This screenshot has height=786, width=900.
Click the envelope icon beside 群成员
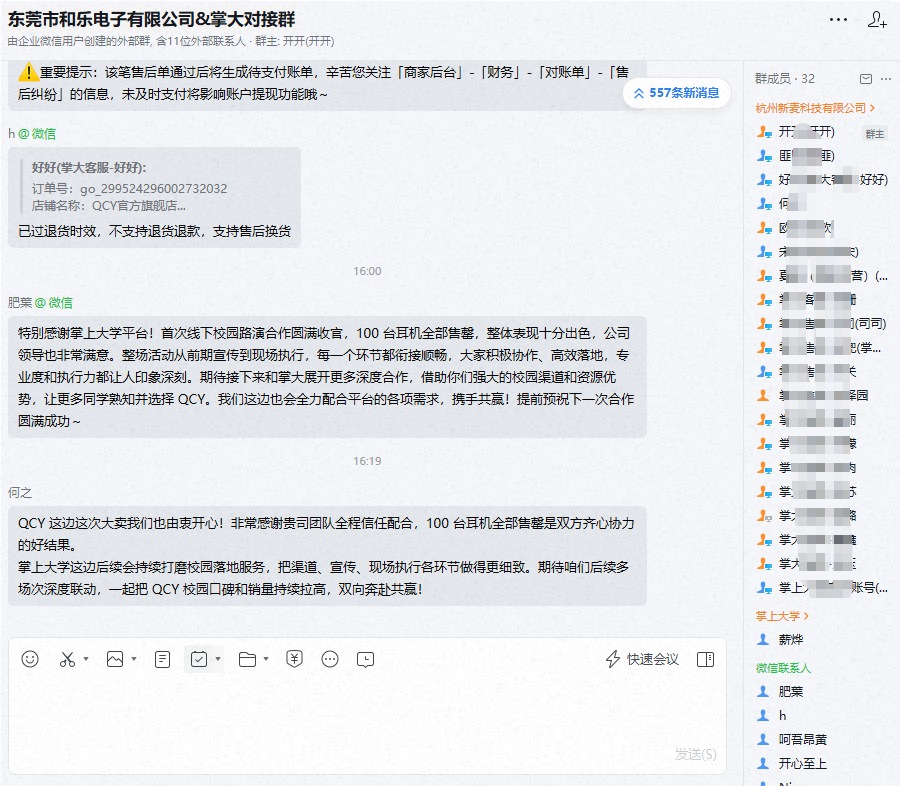[x=866, y=79]
